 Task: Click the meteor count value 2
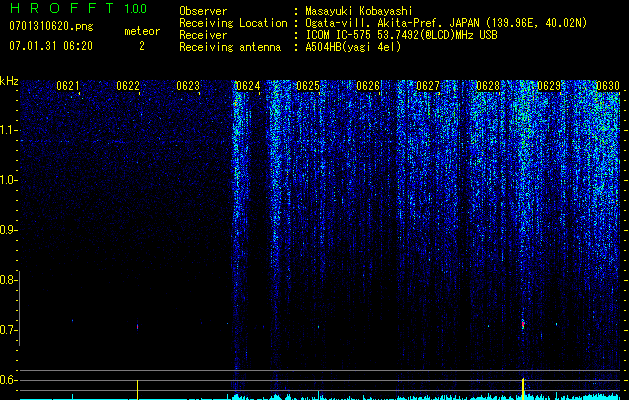[142, 46]
